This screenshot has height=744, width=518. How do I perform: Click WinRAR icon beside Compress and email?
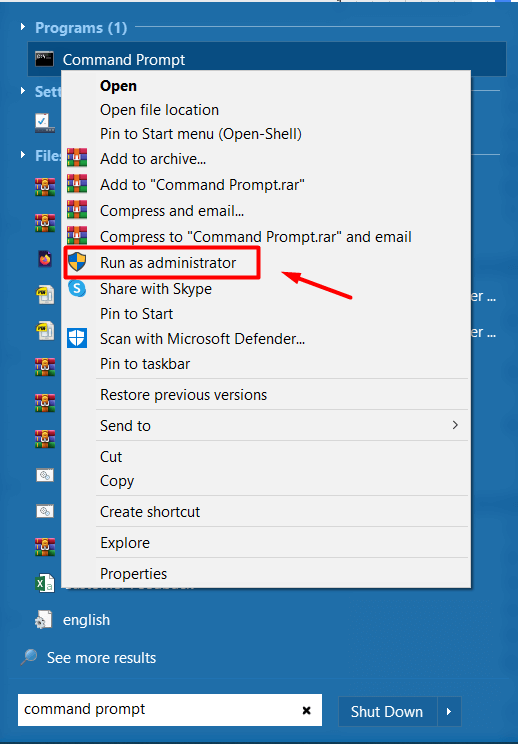point(77,210)
